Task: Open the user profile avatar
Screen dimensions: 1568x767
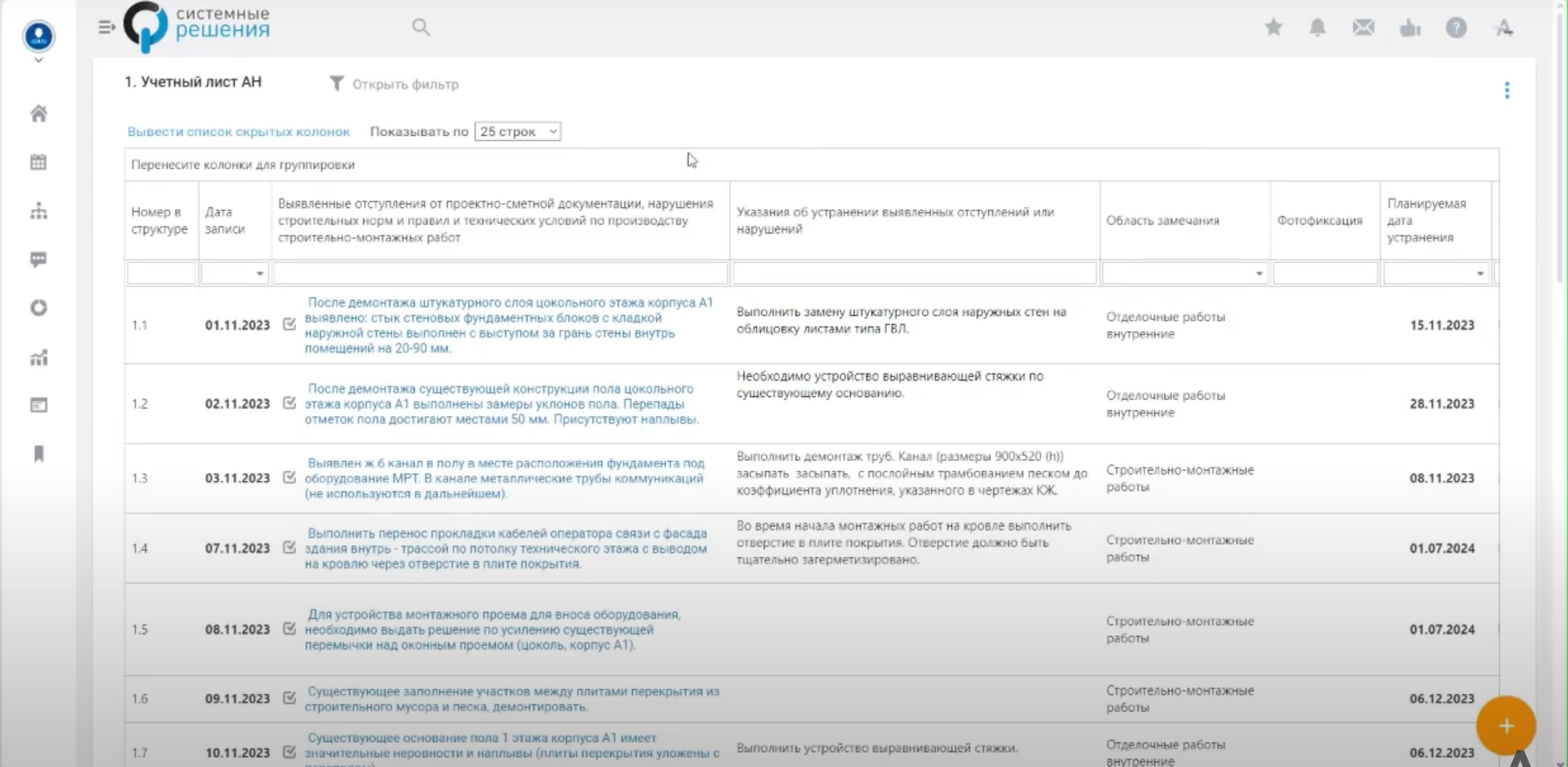Action: click(38, 36)
